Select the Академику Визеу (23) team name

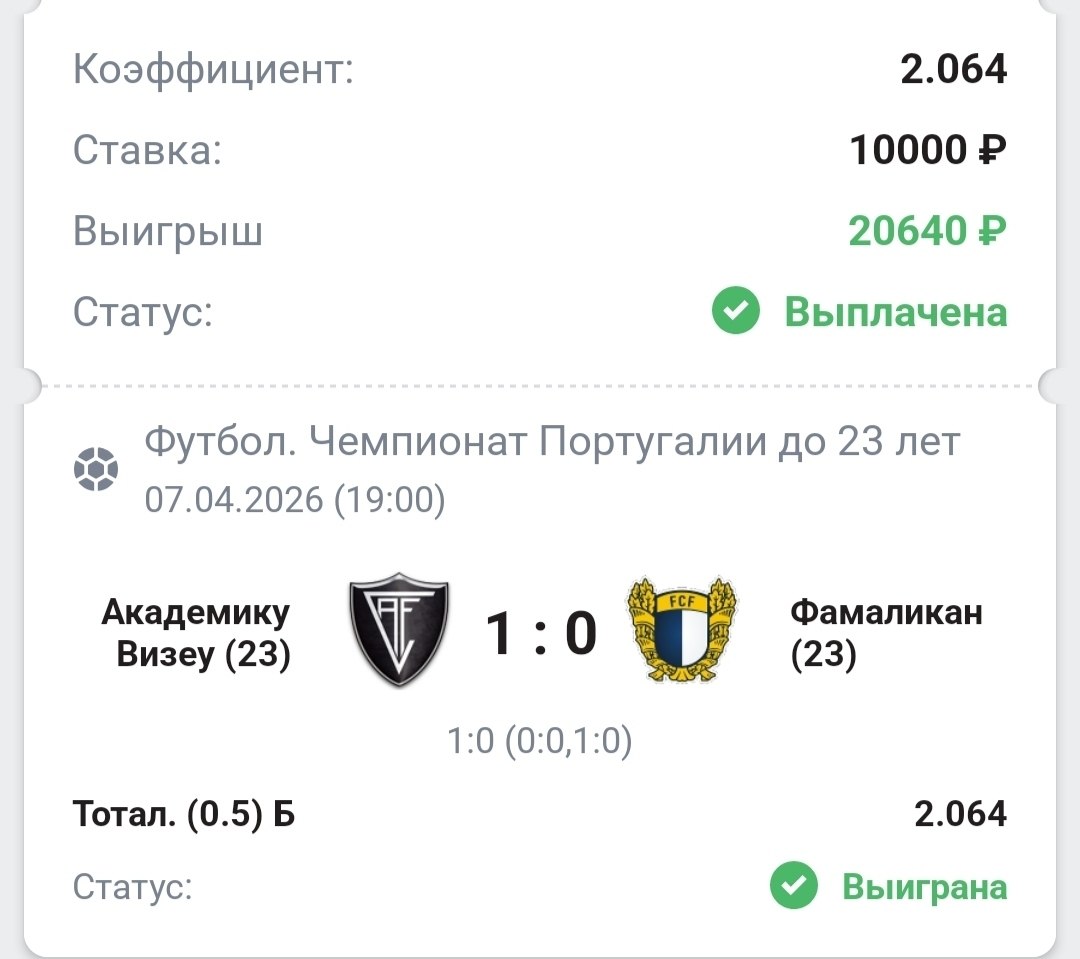195,633
